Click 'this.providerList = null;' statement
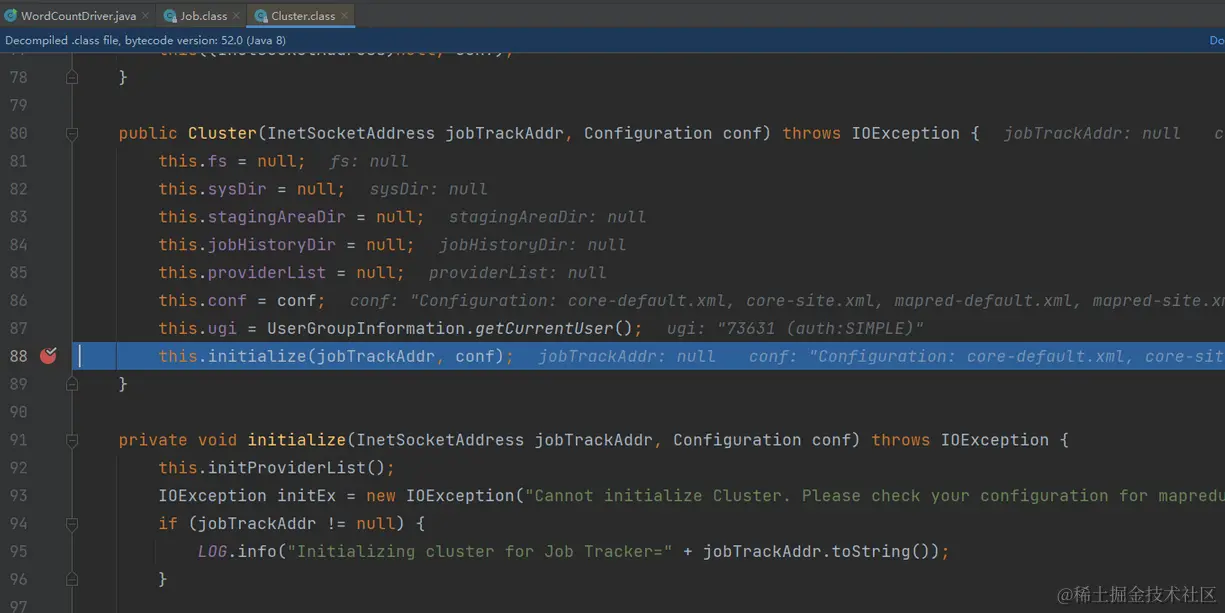The width and height of the screenshot is (1225, 613). click(281, 272)
